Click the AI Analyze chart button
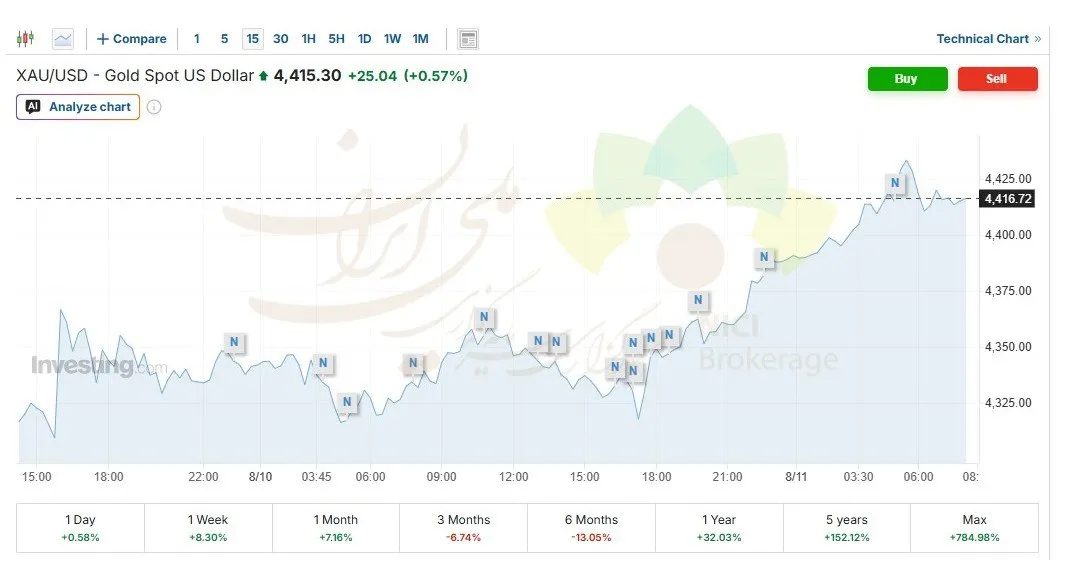 [78, 107]
